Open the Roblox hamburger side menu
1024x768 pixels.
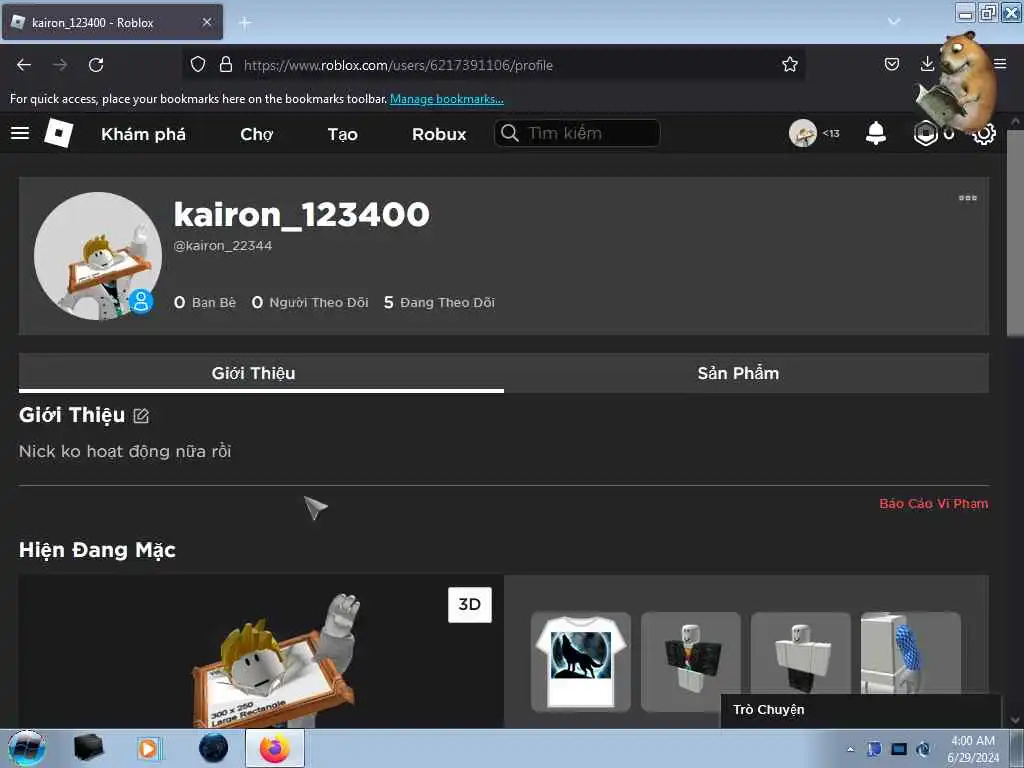[x=20, y=133]
